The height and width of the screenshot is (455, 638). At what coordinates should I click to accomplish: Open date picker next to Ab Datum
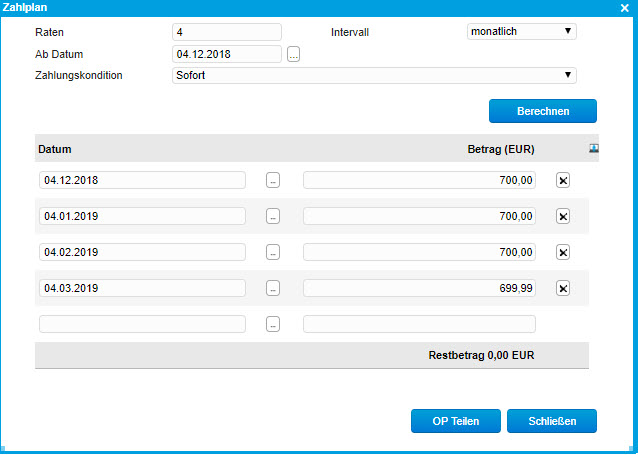pyautogui.click(x=293, y=54)
